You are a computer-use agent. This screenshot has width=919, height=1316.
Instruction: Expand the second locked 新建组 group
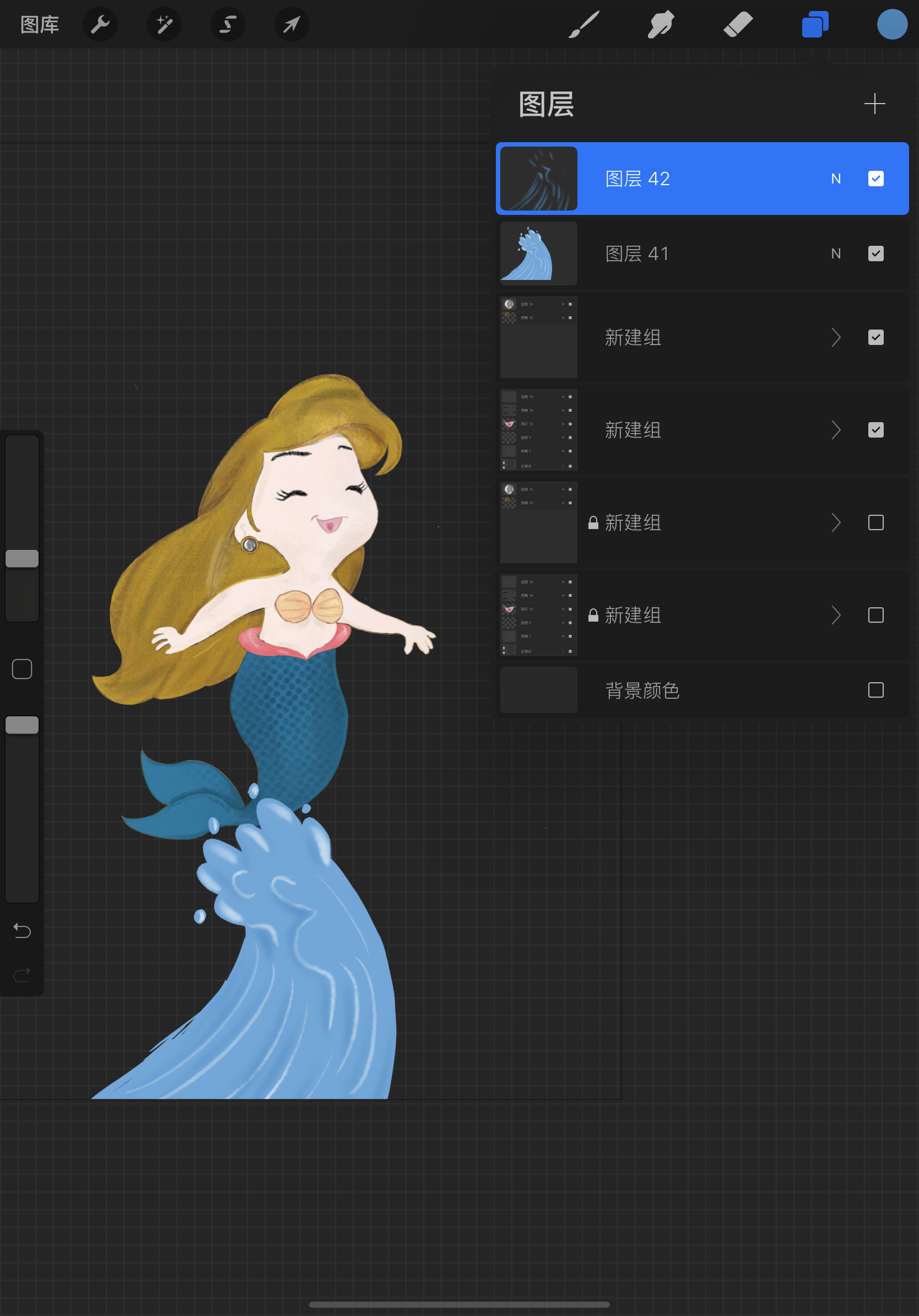836,615
